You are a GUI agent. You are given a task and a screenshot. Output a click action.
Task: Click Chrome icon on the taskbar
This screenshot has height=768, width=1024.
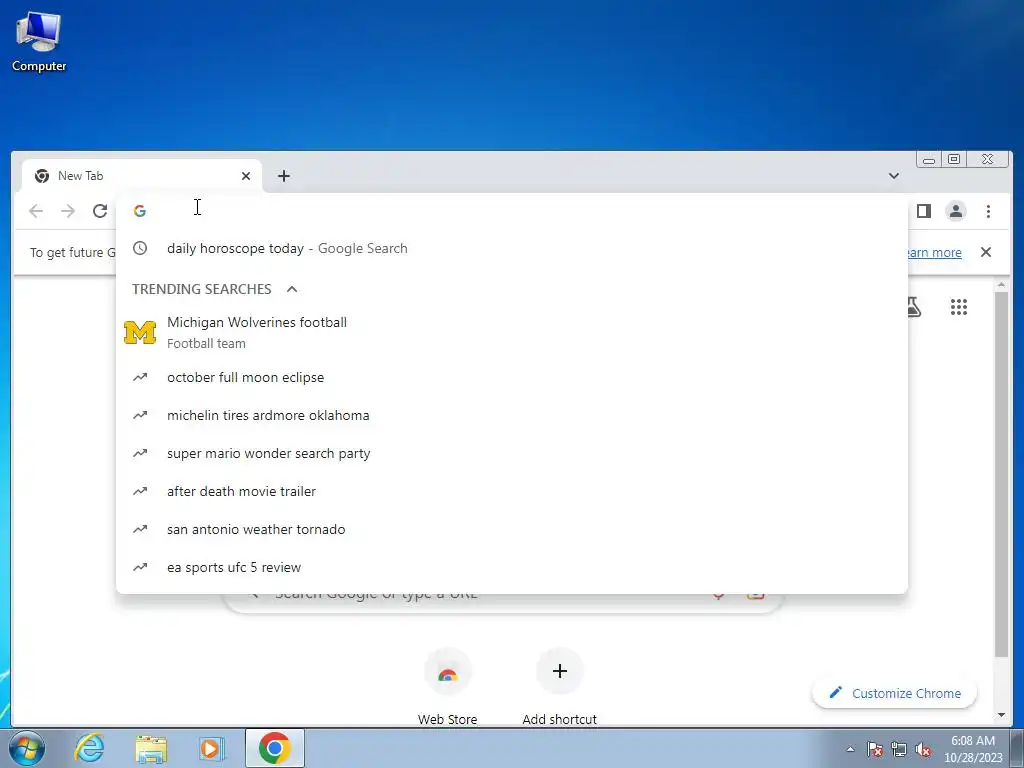pyautogui.click(x=274, y=748)
